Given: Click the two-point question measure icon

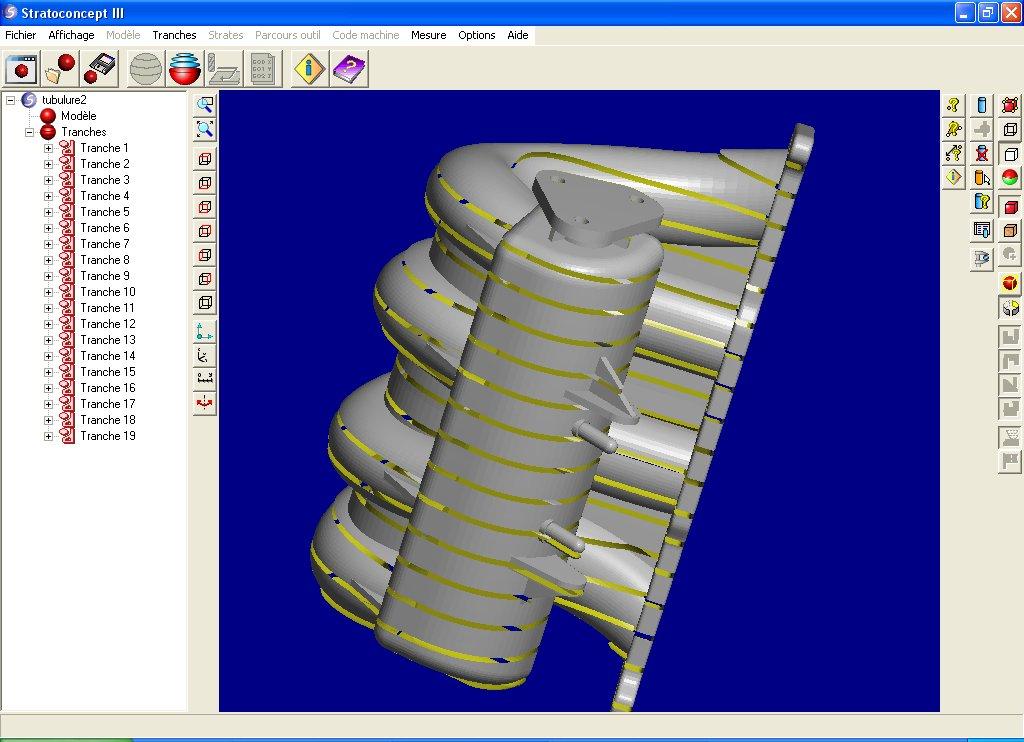Looking at the screenshot, I should 953,129.
